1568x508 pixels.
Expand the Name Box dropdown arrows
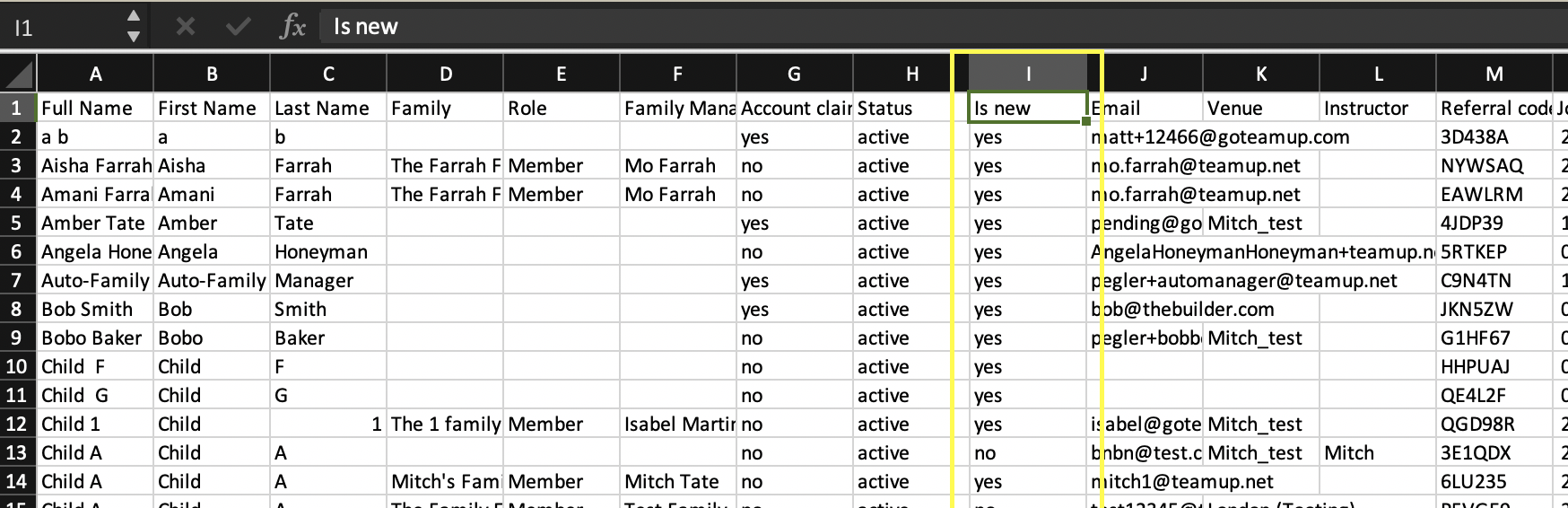(133, 26)
